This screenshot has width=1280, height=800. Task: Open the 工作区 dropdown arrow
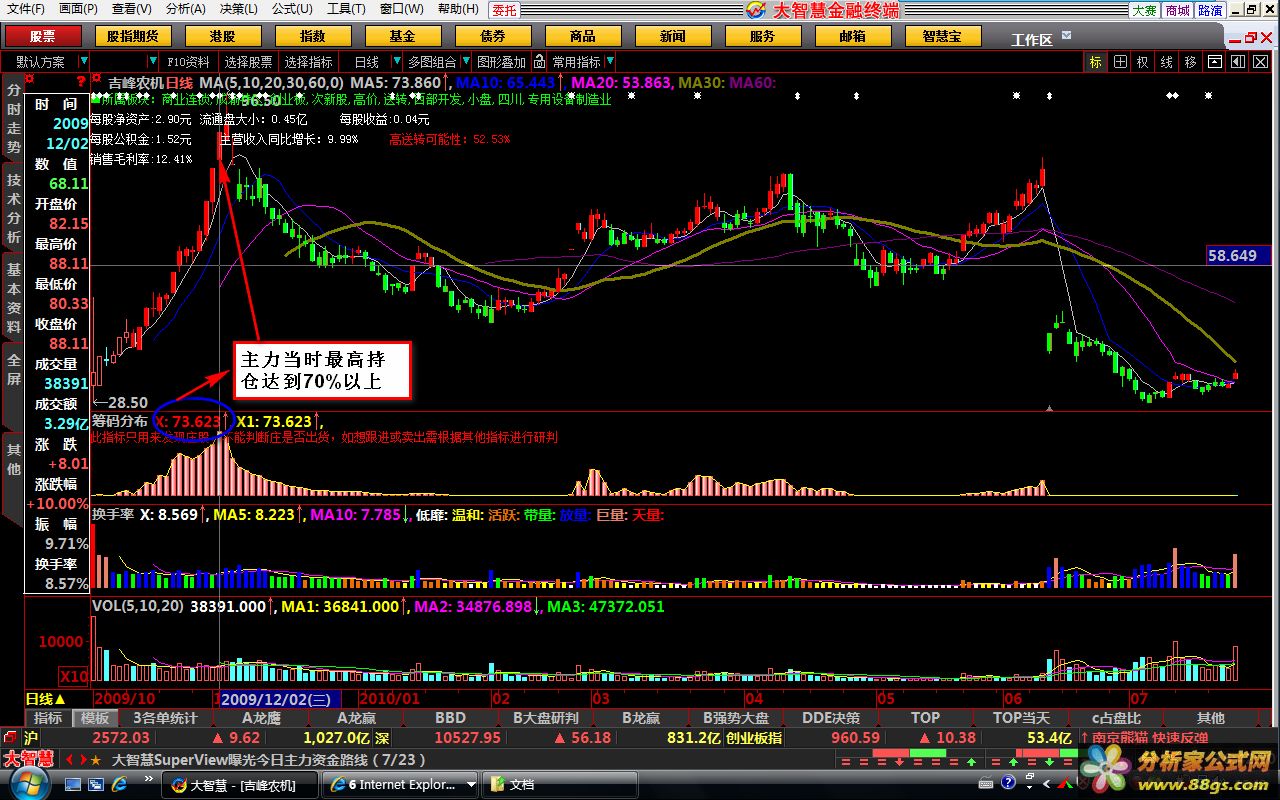pyautogui.click(x=1068, y=38)
